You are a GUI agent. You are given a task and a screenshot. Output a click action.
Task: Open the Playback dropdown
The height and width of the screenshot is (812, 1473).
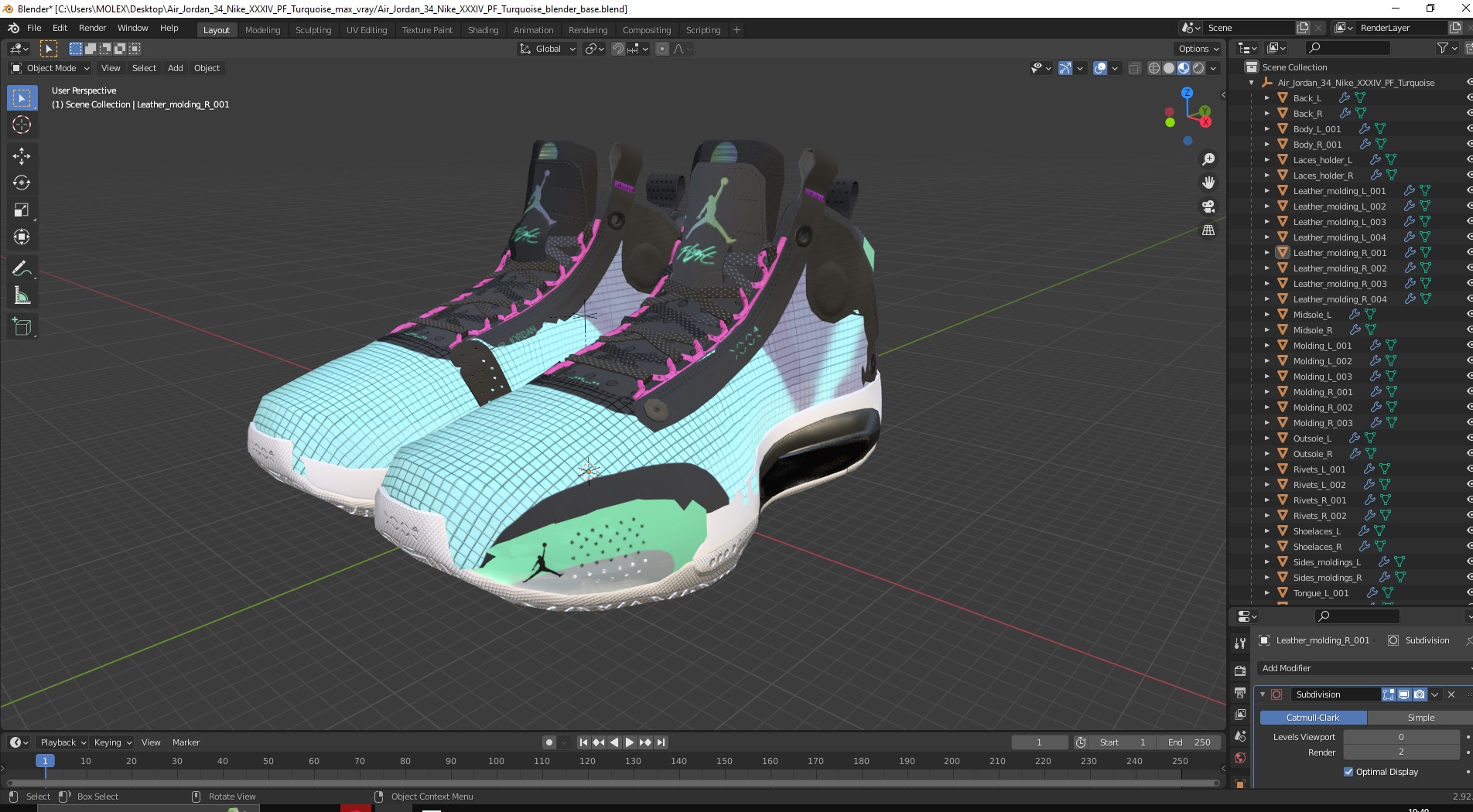click(63, 742)
